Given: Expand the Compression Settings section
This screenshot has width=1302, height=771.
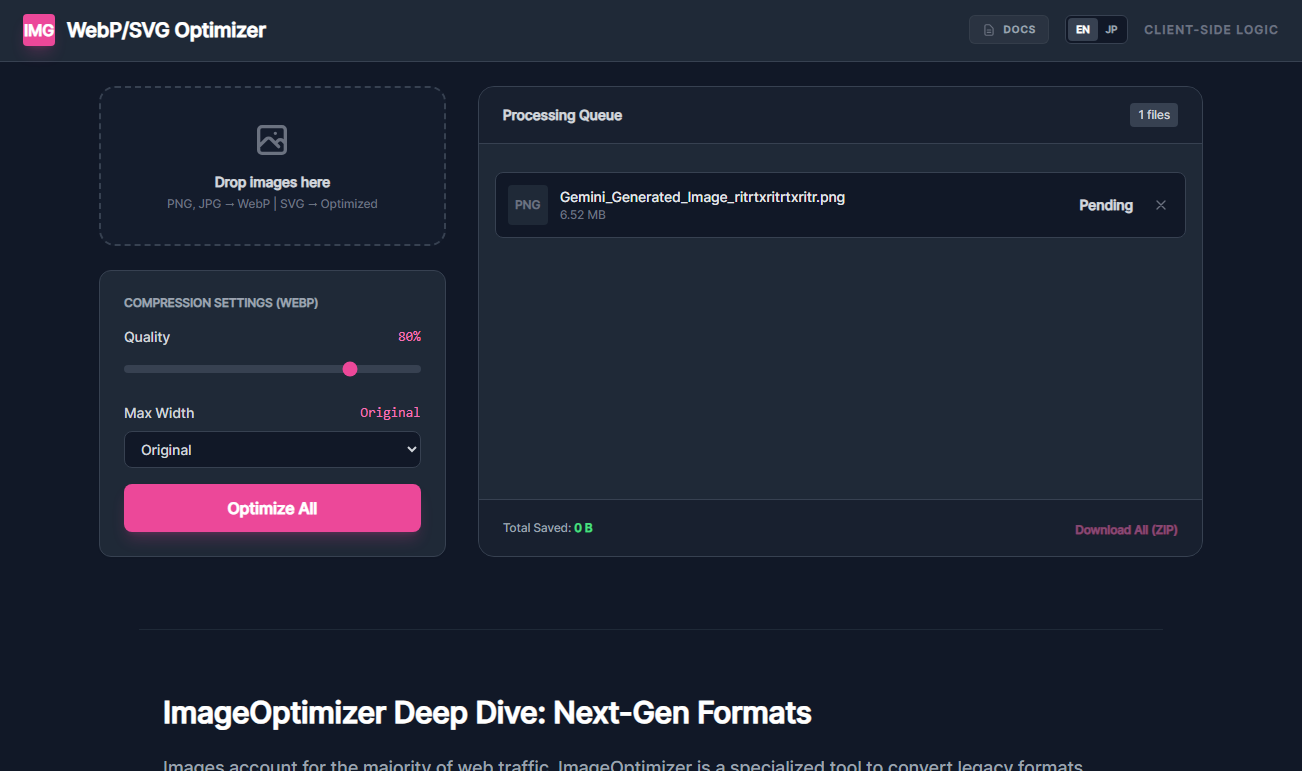Looking at the screenshot, I should pyautogui.click(x=219, y=302).
